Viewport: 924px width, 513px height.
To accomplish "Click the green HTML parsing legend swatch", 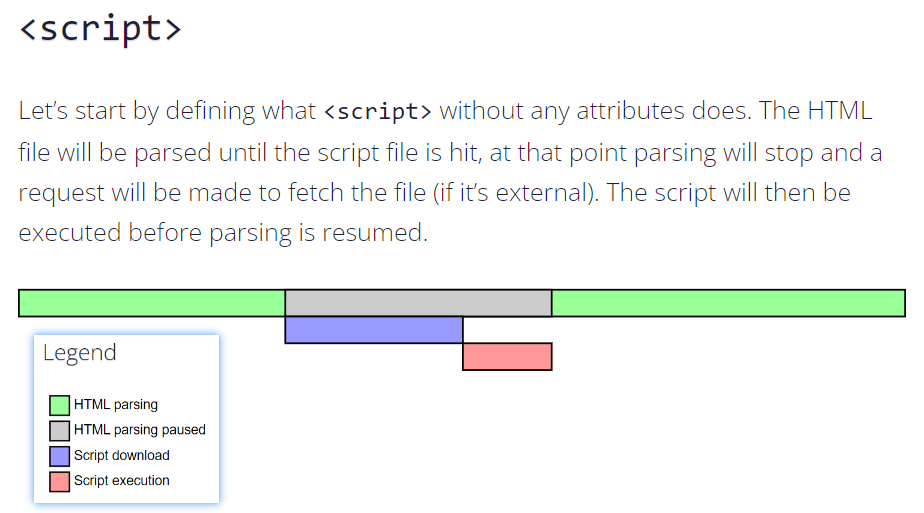I will 60,405.
